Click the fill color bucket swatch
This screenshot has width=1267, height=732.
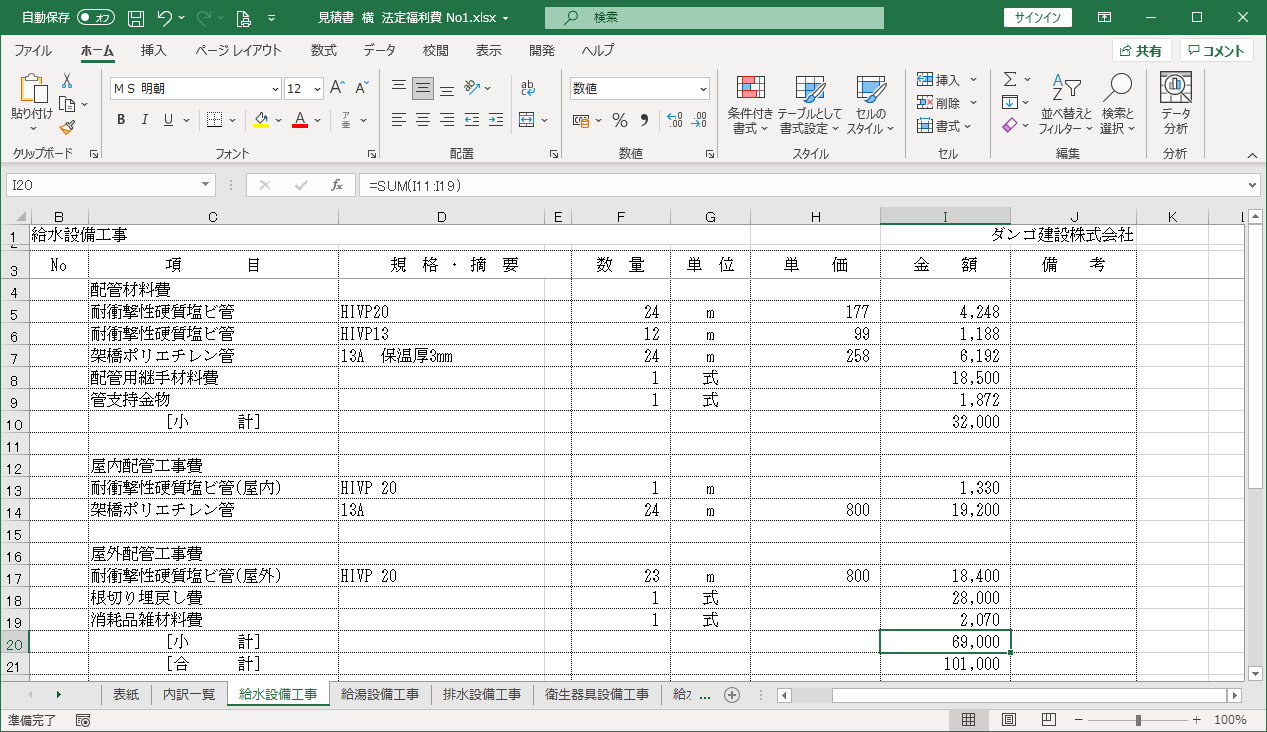[262, 120]
